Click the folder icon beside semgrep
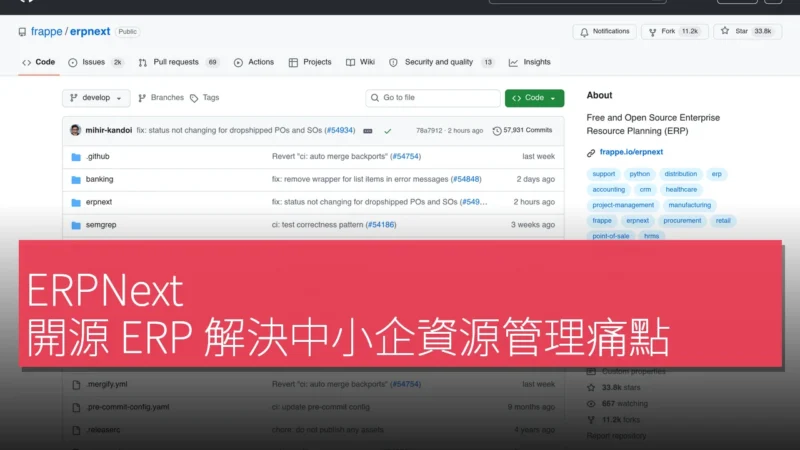 [76, 225]
